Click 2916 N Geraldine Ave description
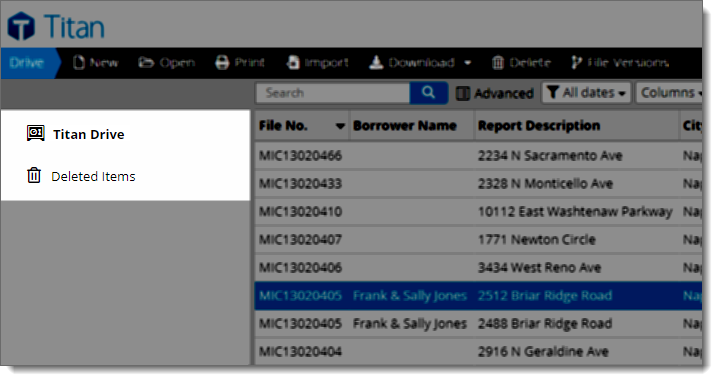The width and height of the screenshot is (718, 381). tap(543, 352)
